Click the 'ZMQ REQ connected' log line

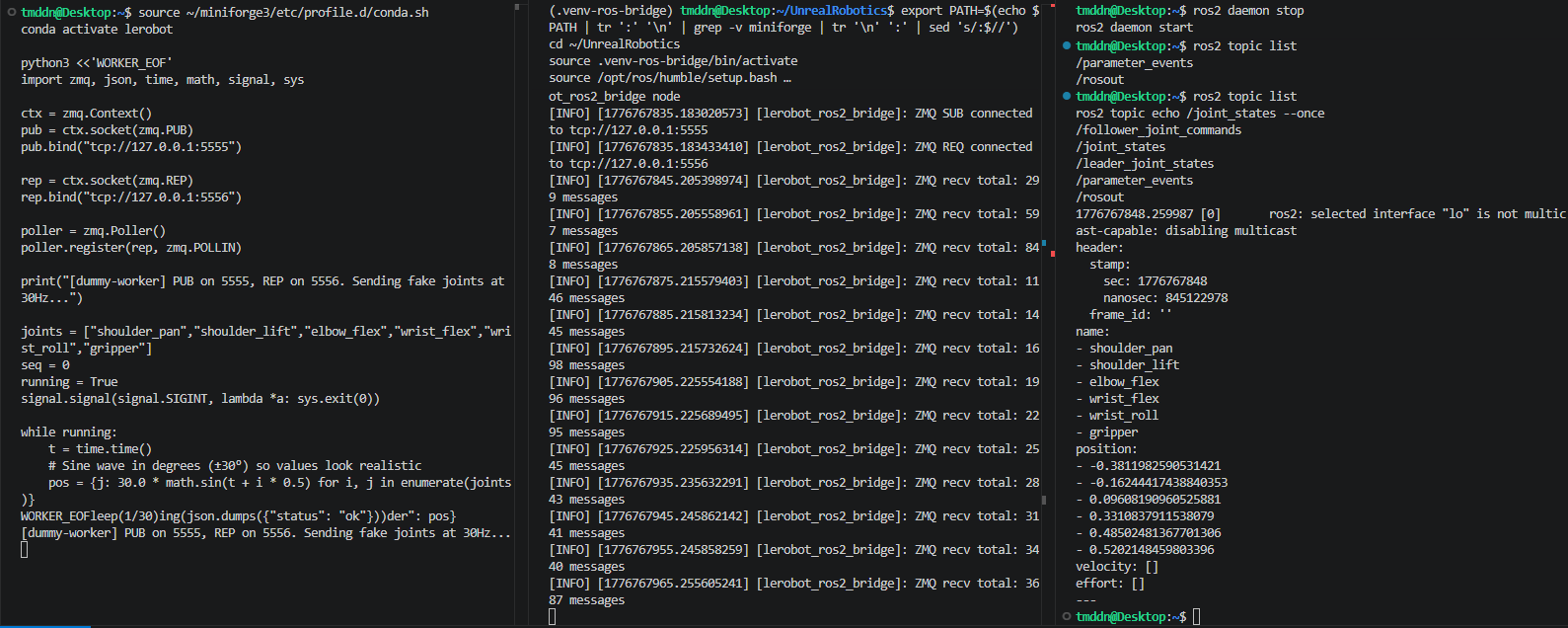click(790, 146)
